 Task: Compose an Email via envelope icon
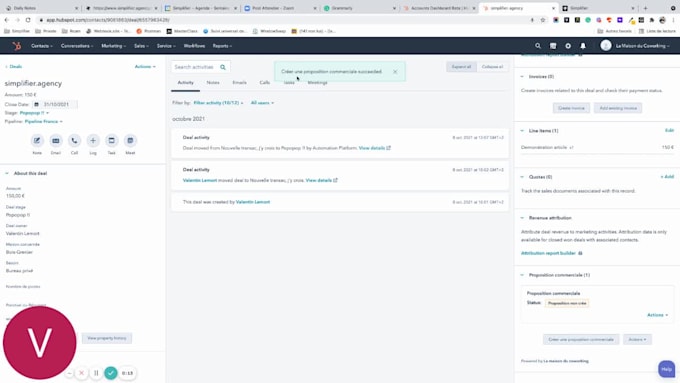coord(56,141)
